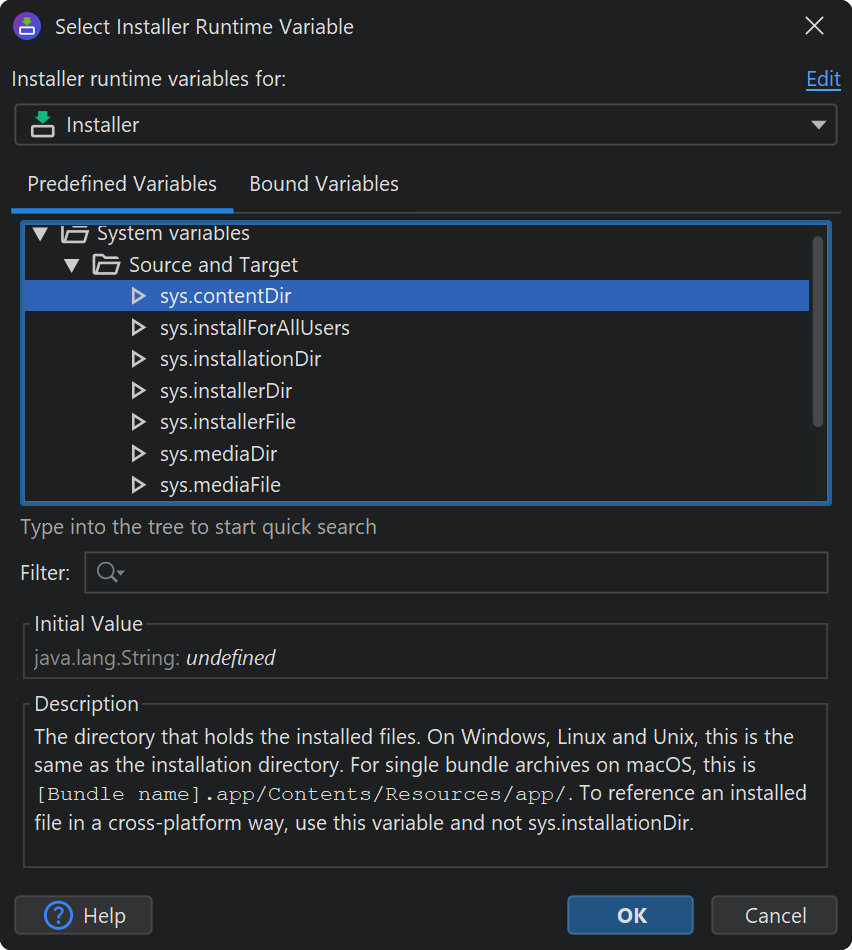
Task: Click the filter search magnifier icon
Action: tap(105, 573)
